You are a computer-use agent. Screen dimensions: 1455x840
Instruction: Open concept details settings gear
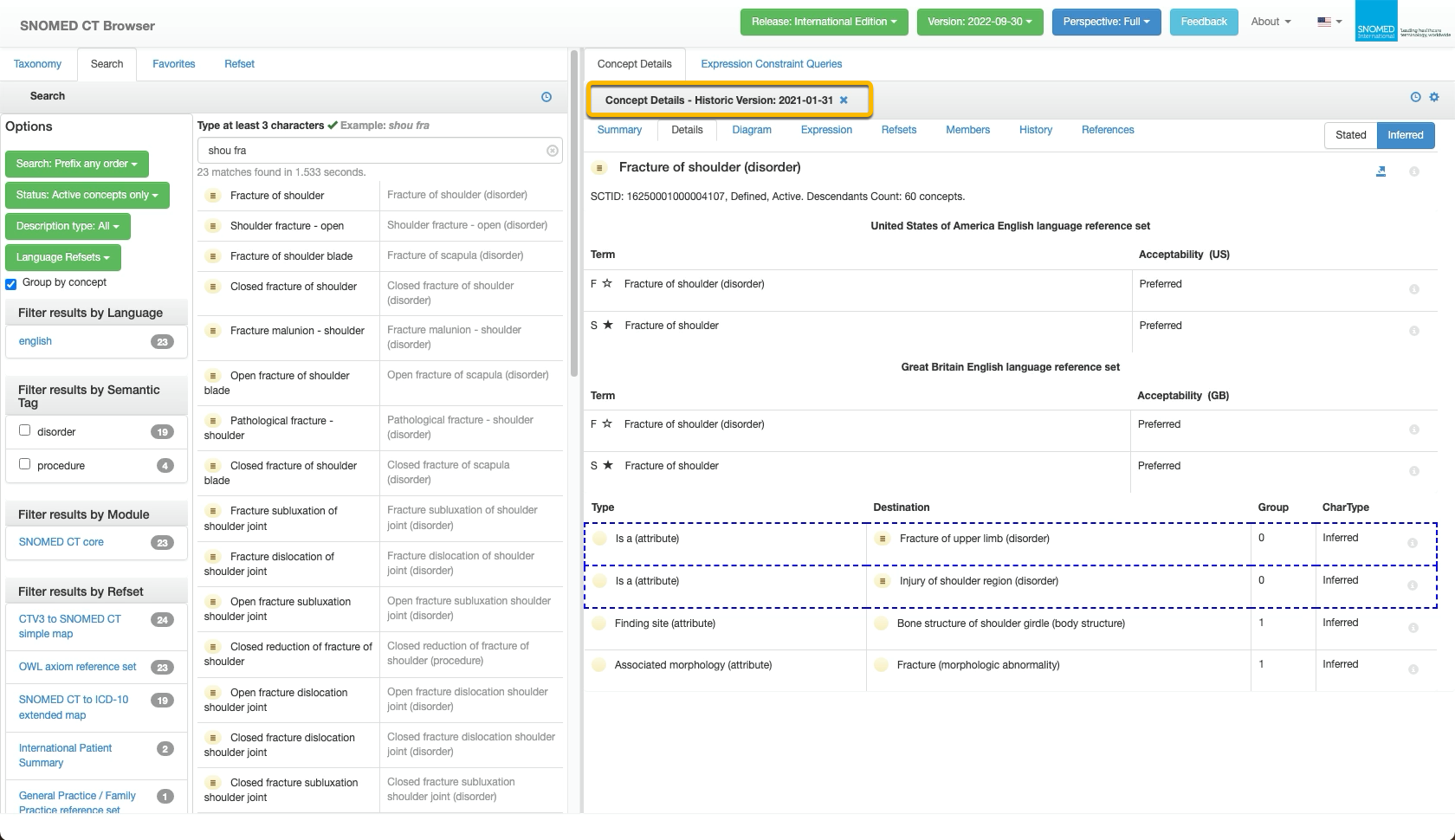(1434, 97)
